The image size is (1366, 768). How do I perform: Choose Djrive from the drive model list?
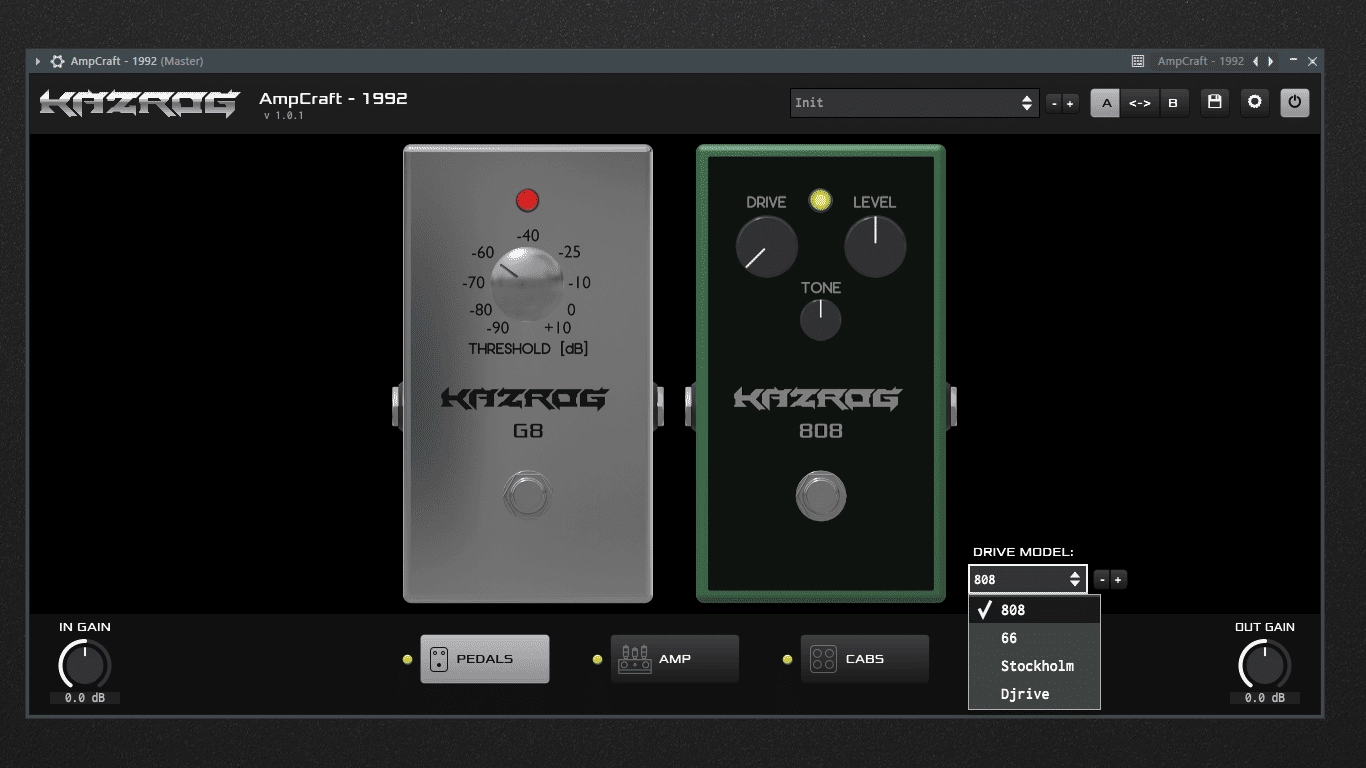click(1034, 694)
